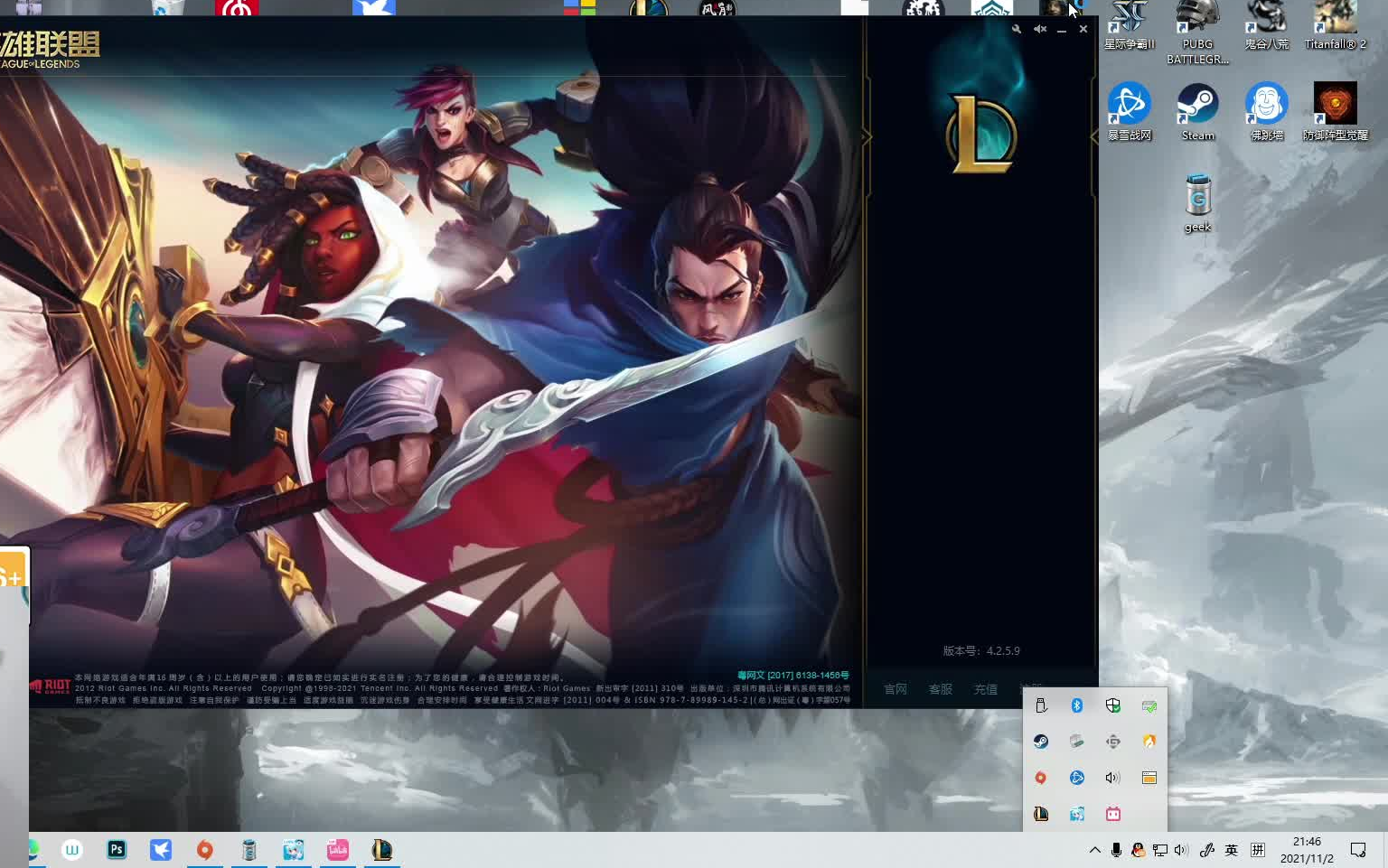Click the speaker icon in tray overflow

pyautogui.click(x=1113, y=778)
